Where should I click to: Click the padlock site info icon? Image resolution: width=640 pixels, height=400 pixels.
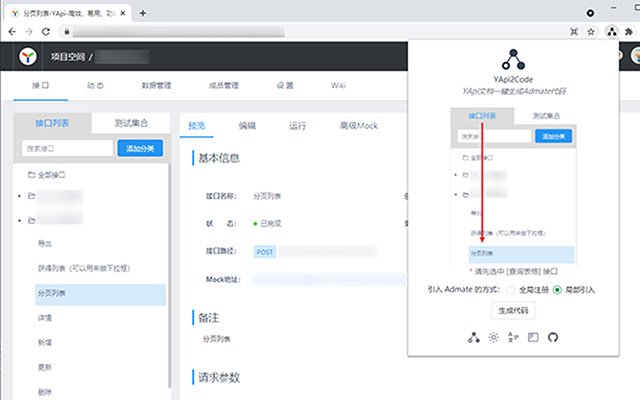click(67, 31)
